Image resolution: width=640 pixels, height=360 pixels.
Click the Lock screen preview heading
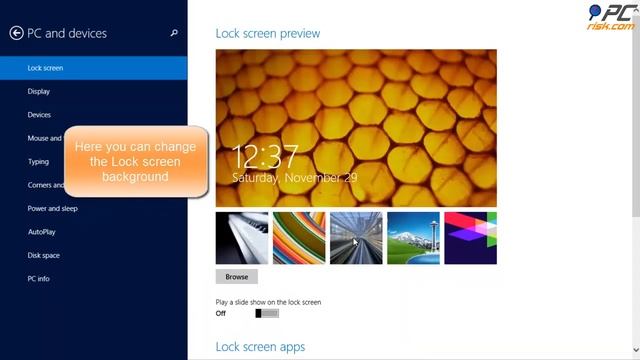click(x=268, y=33)
